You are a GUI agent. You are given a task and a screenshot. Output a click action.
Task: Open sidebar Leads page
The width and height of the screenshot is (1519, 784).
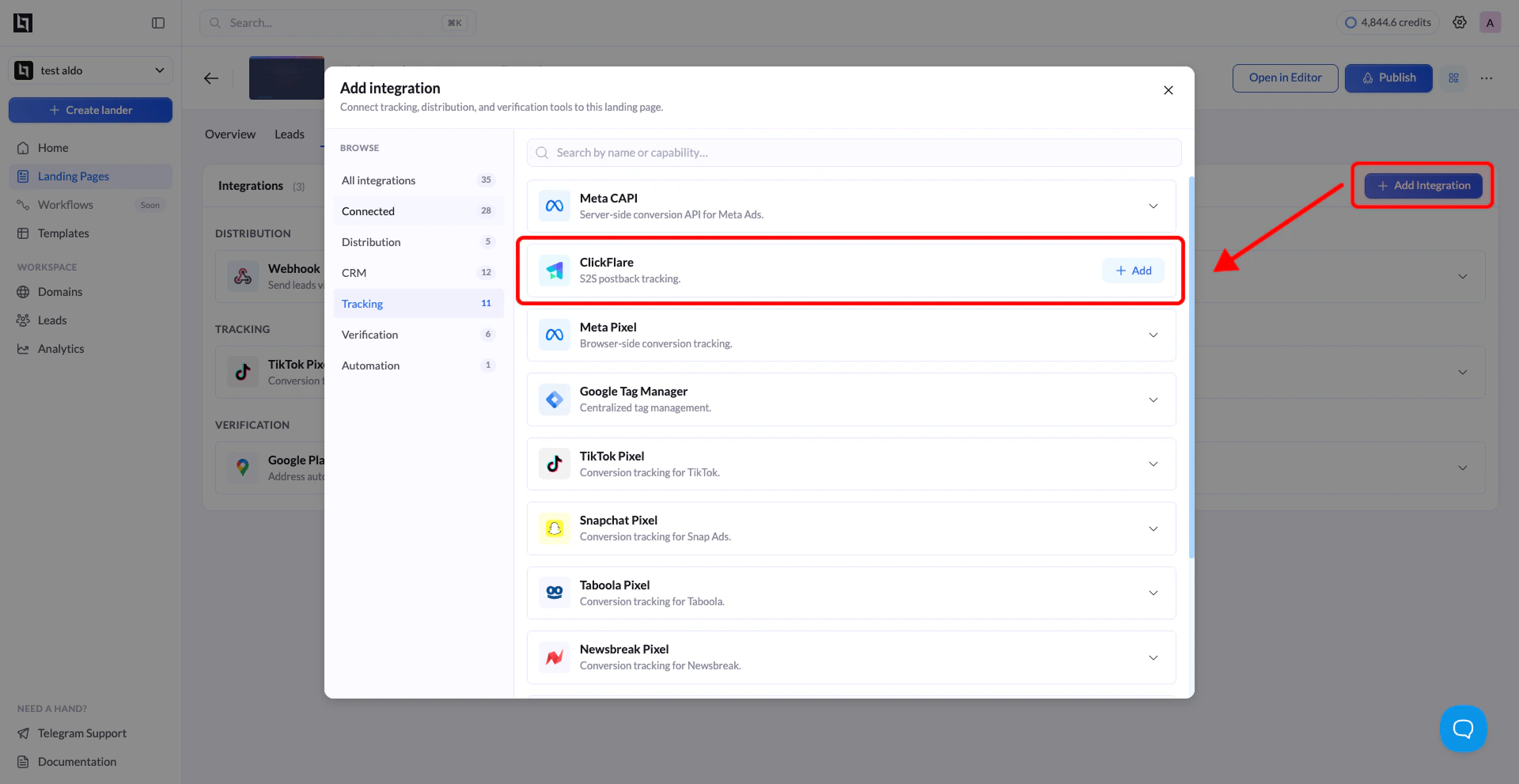[90, 320]
